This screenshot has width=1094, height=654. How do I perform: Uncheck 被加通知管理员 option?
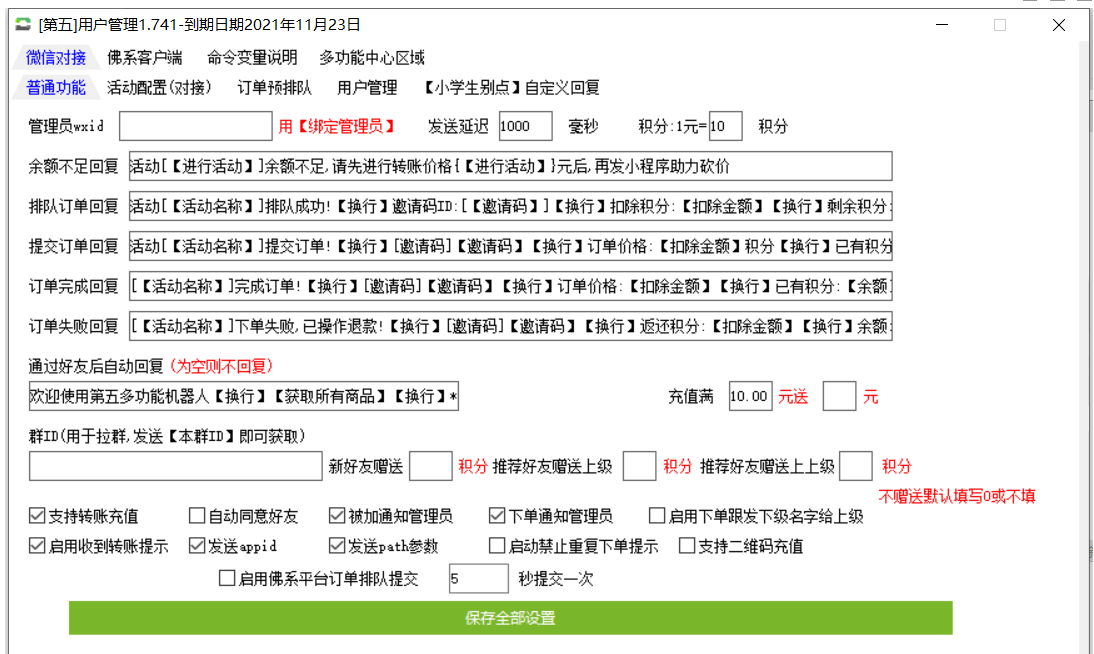pyautogui.click(x=337, y=517)
